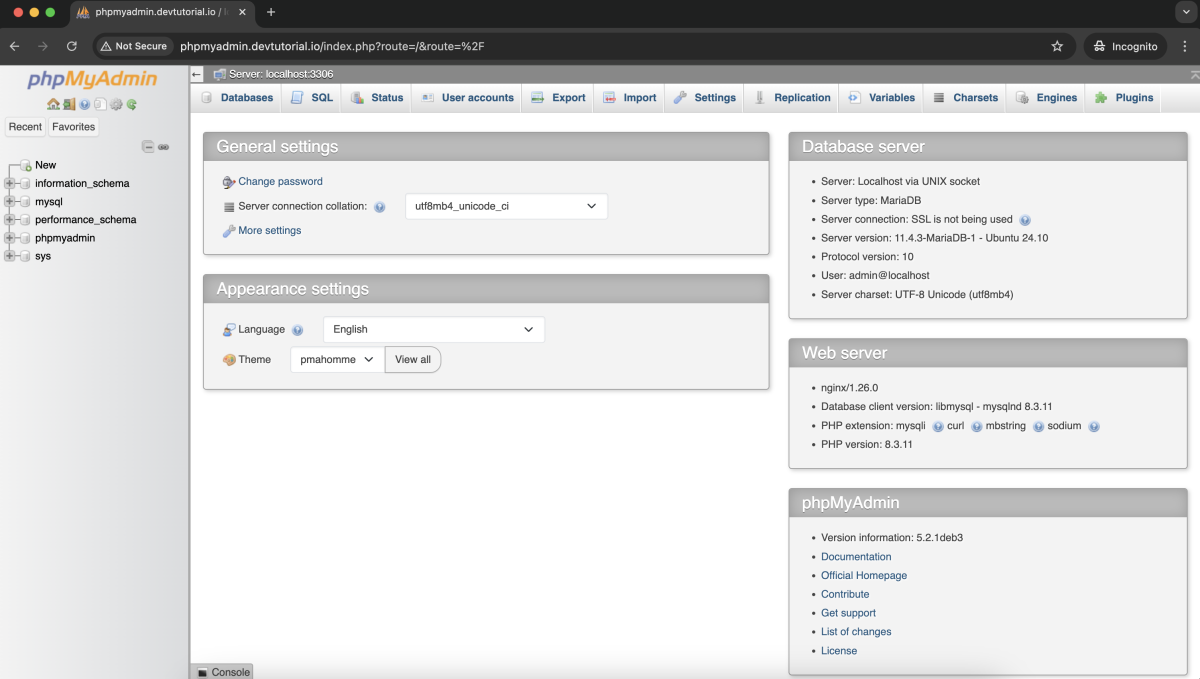Reload the browser page
The height and width of the screenshot is (679, 1200).
pos(71,46)
